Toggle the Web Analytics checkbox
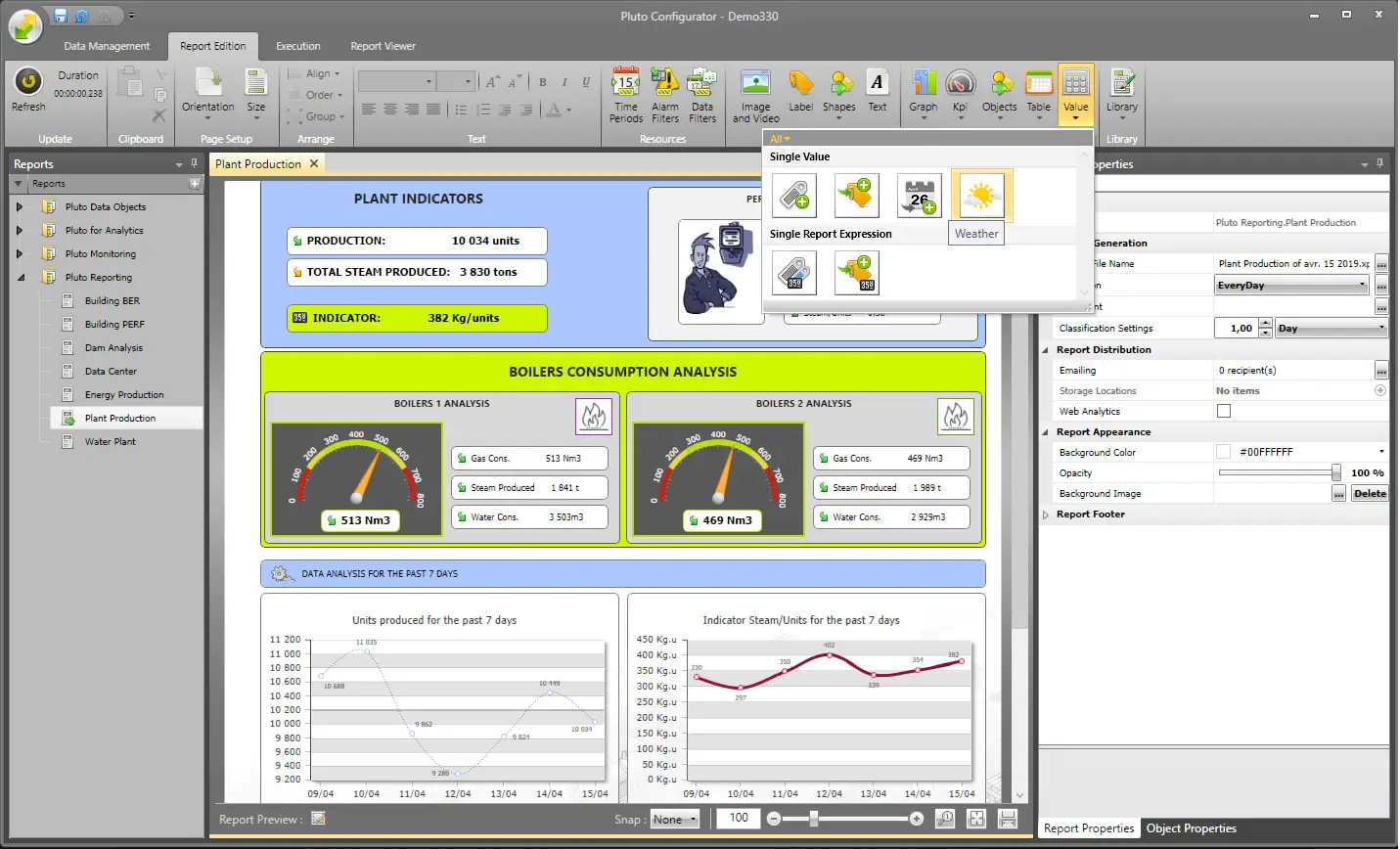The image size is (1400, 849). point(1224,412)
